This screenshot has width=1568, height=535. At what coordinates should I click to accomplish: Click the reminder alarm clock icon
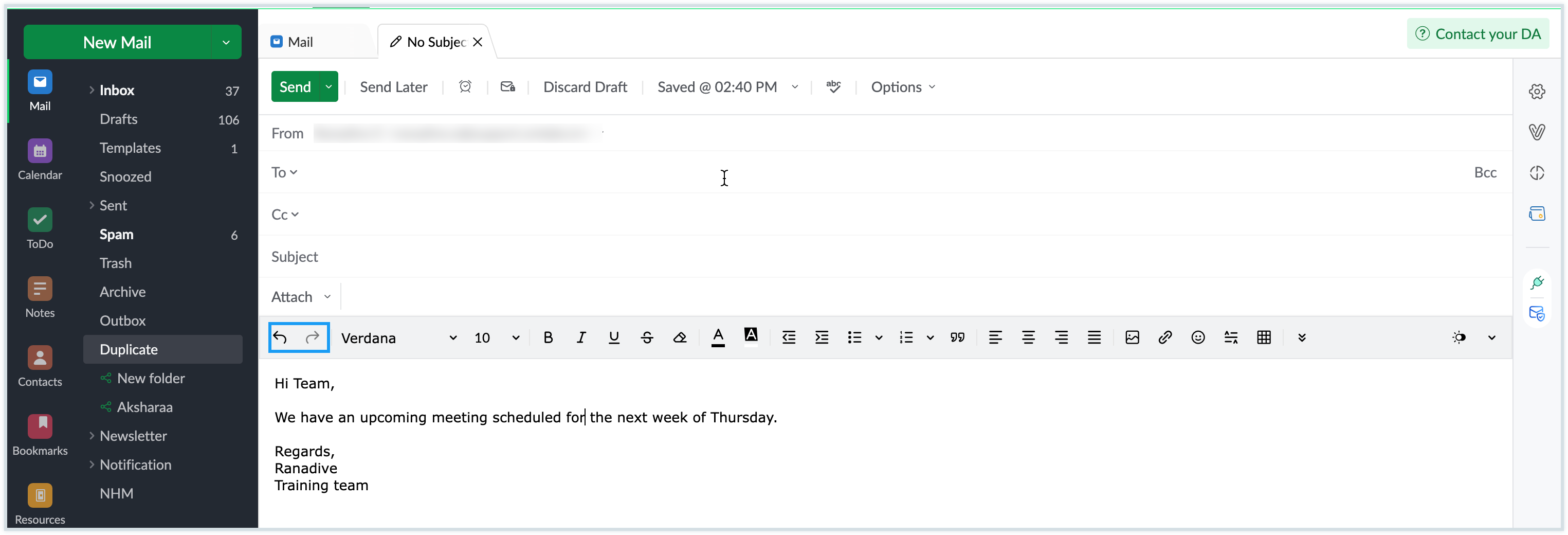(465, 87)
